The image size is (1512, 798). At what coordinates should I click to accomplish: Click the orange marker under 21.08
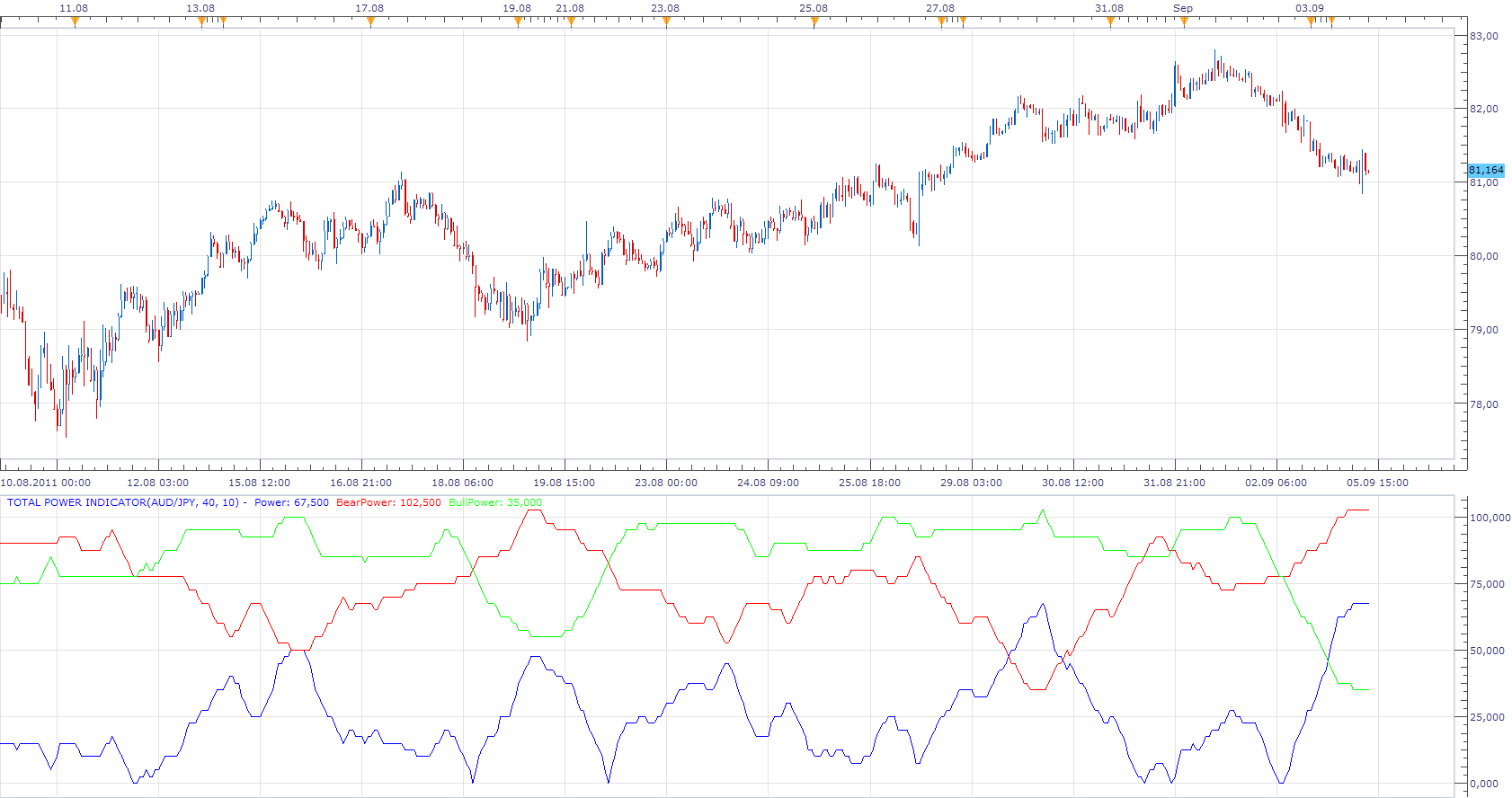(x=571, y=22)
